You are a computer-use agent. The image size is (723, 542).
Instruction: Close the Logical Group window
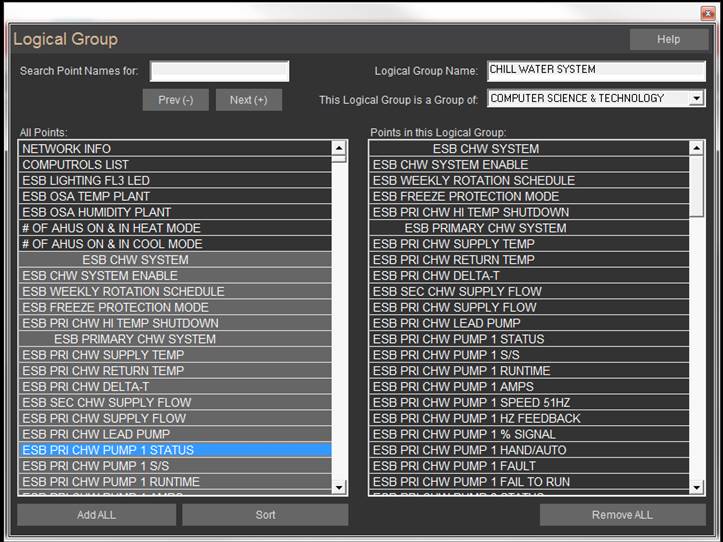(706, 11)
